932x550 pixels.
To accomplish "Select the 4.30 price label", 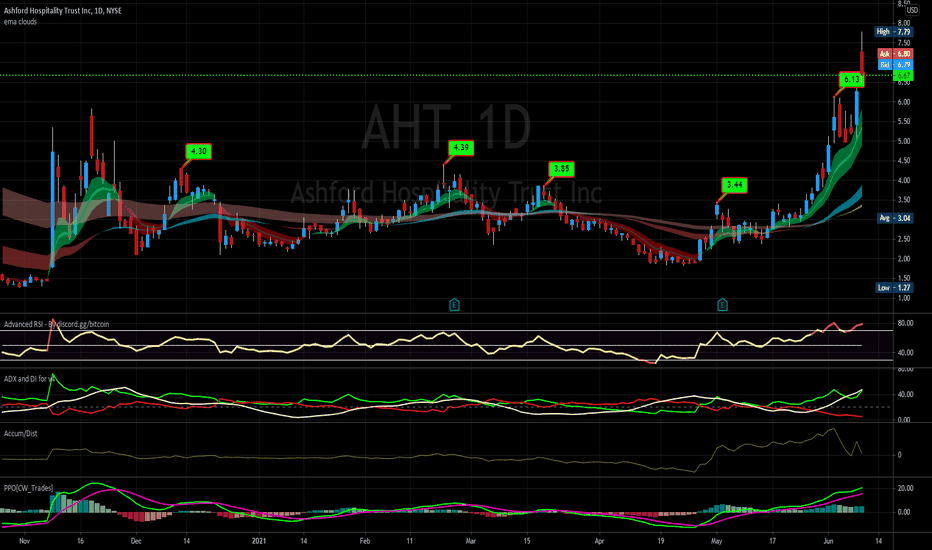I will tap(199, 152).
